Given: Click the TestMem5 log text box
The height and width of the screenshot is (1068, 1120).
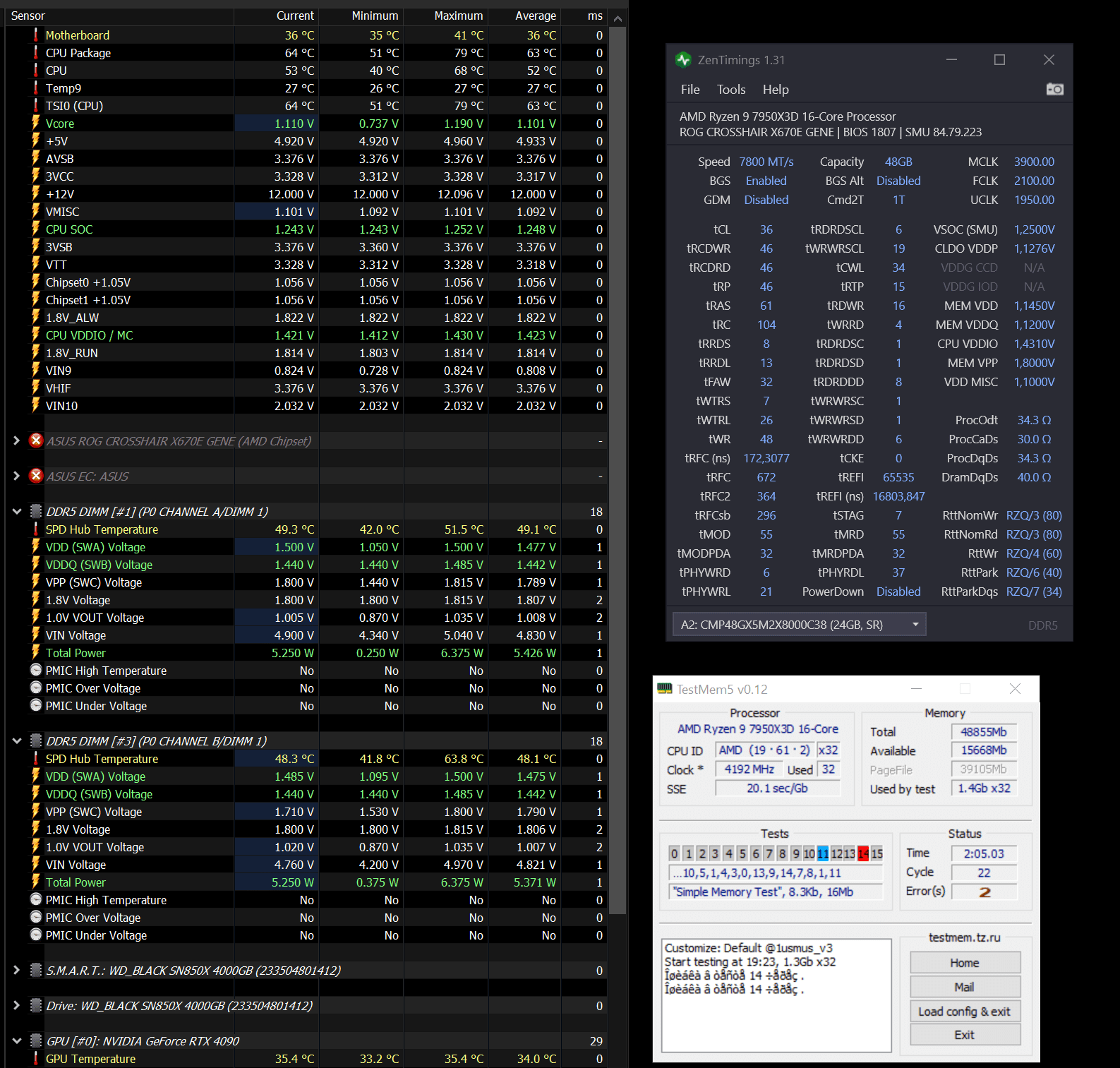Looking at the screenshot, I should (x=776, y=995).
